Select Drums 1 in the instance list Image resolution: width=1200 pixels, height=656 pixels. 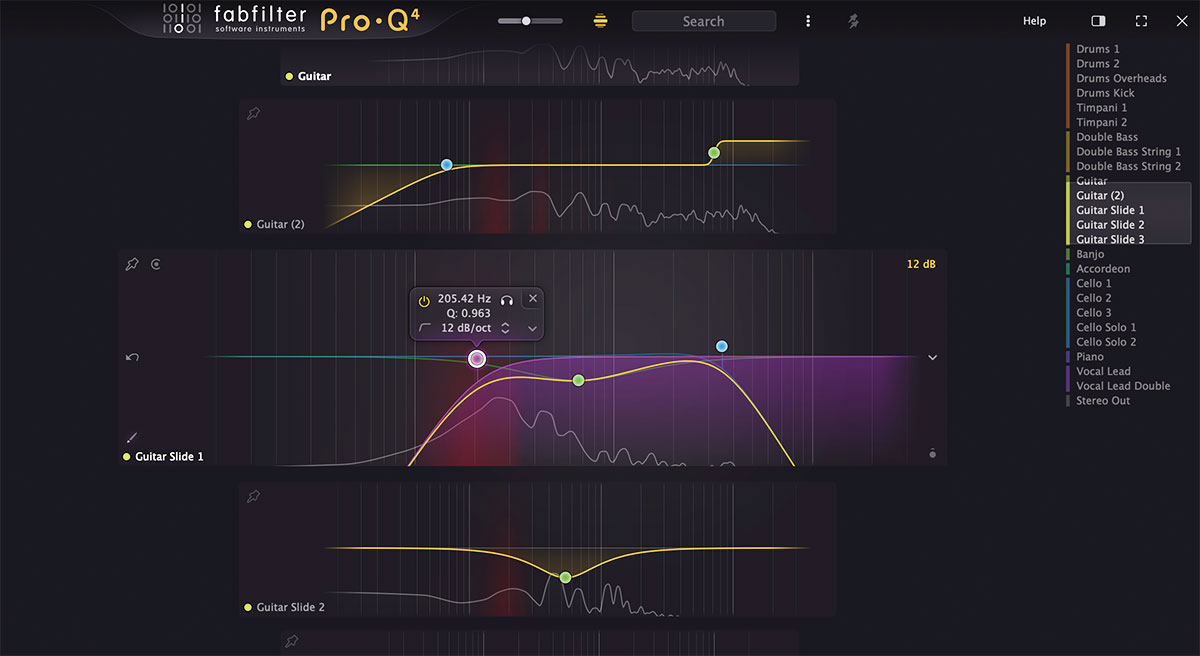[1098, 49]
